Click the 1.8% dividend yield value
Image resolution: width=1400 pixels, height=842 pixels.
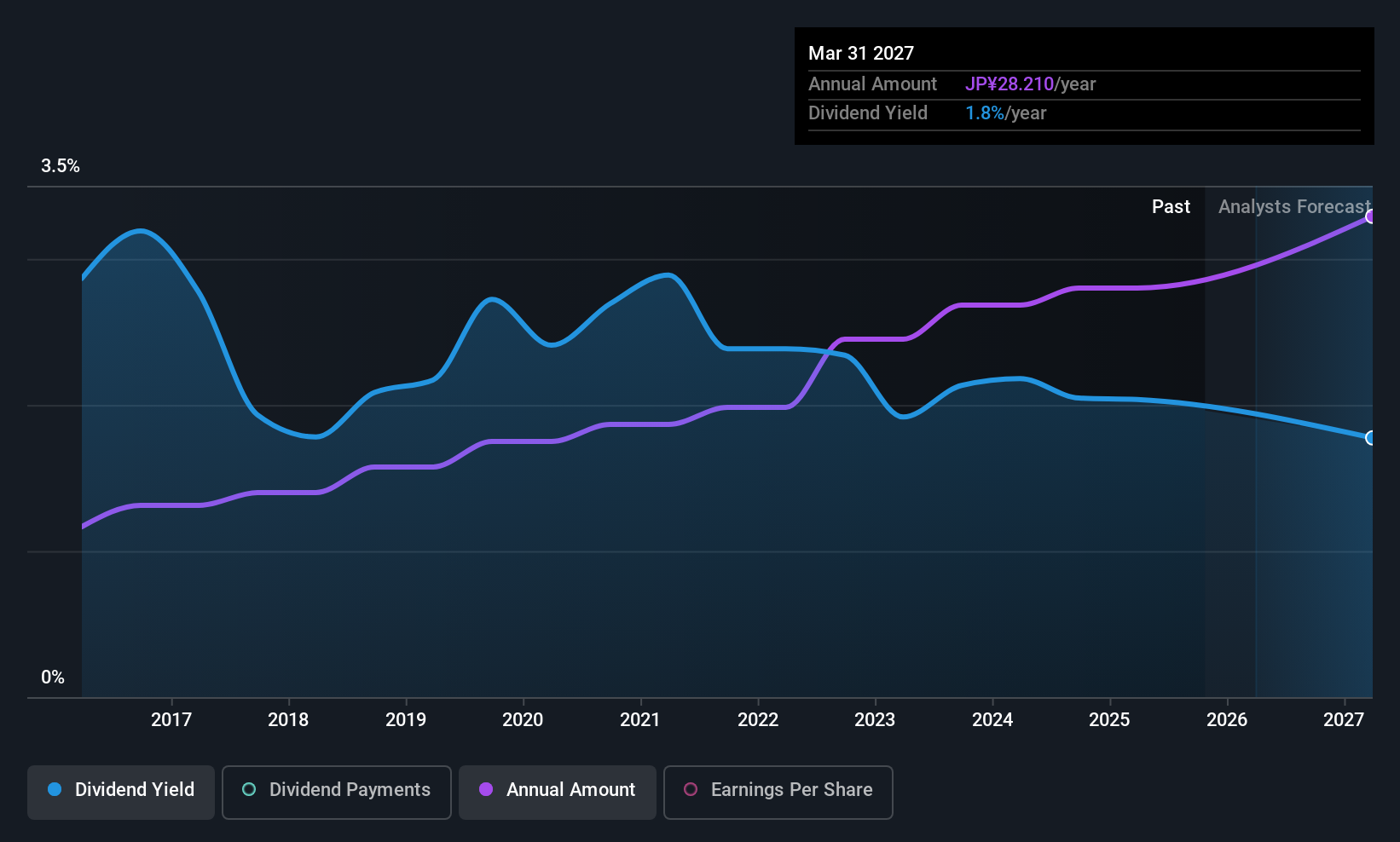[x=985, y=113]
